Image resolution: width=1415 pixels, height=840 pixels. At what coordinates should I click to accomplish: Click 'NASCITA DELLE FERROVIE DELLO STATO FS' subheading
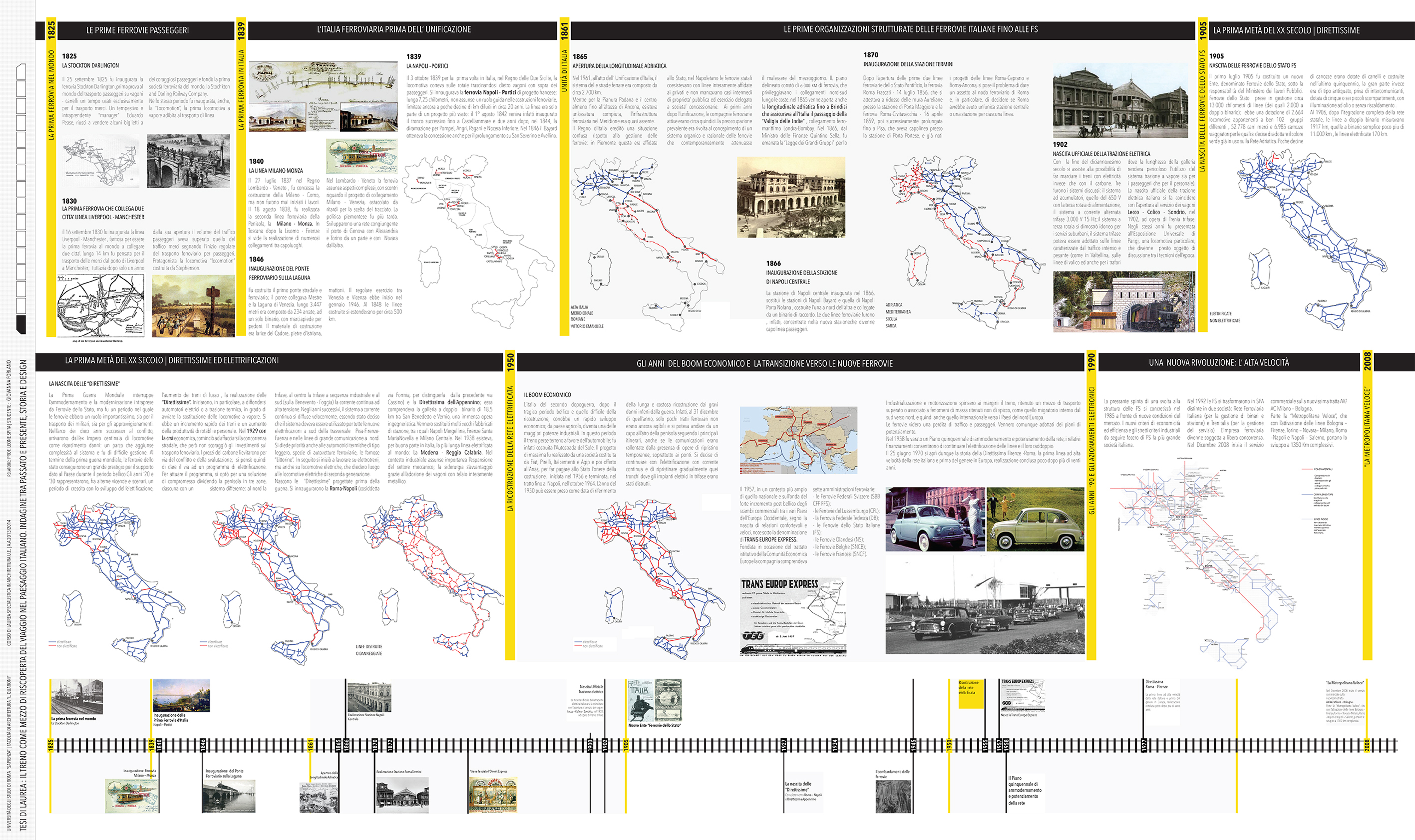coord(1253,66)
